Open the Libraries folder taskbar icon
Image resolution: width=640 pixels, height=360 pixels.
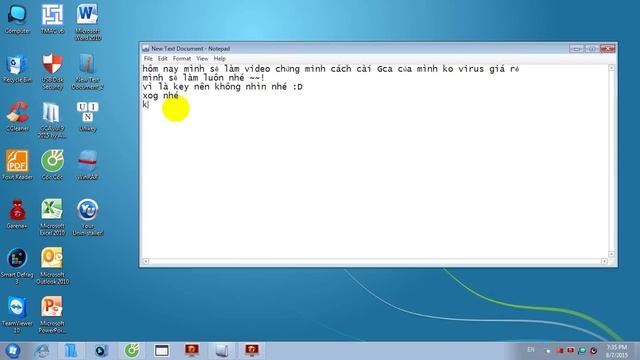[71, 351]
